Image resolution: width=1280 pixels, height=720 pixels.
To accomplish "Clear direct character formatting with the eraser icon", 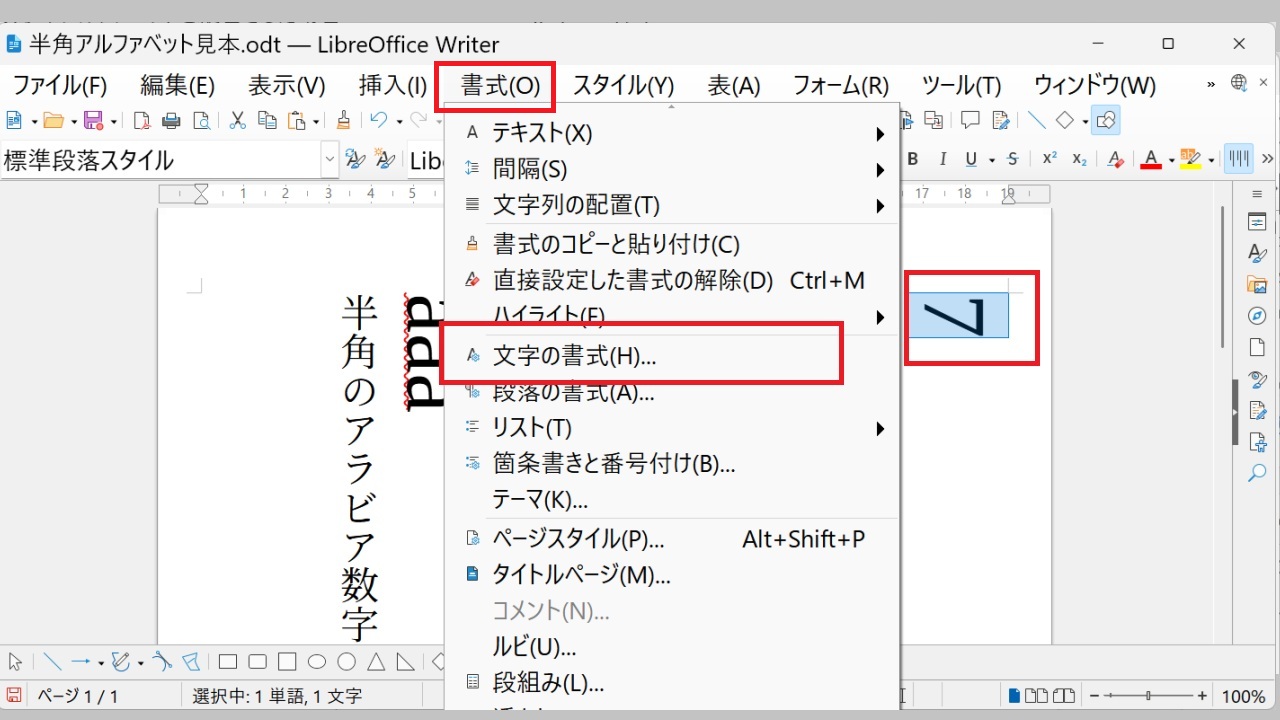I will [1115, 158].
